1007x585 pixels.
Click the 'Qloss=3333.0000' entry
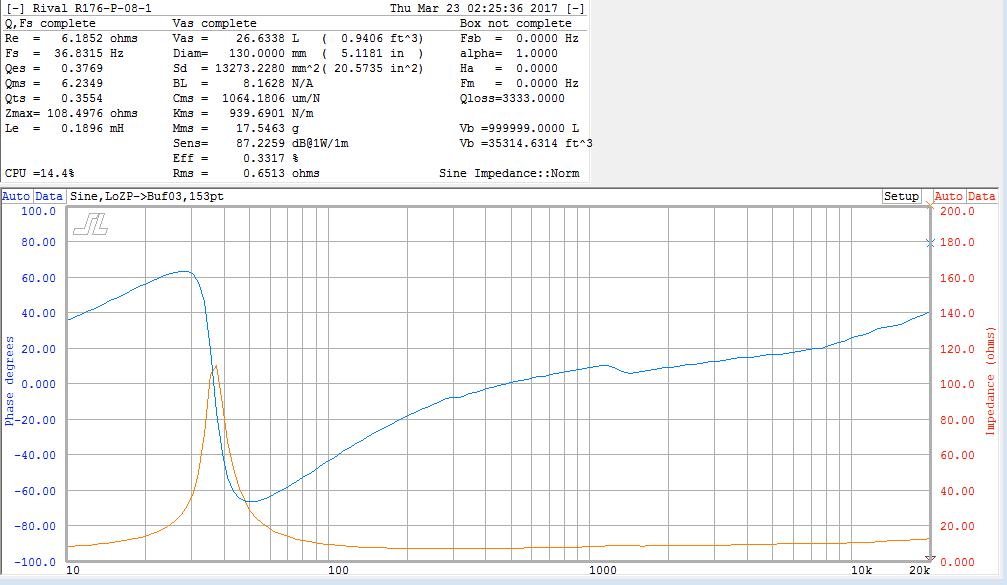point(512,98)
